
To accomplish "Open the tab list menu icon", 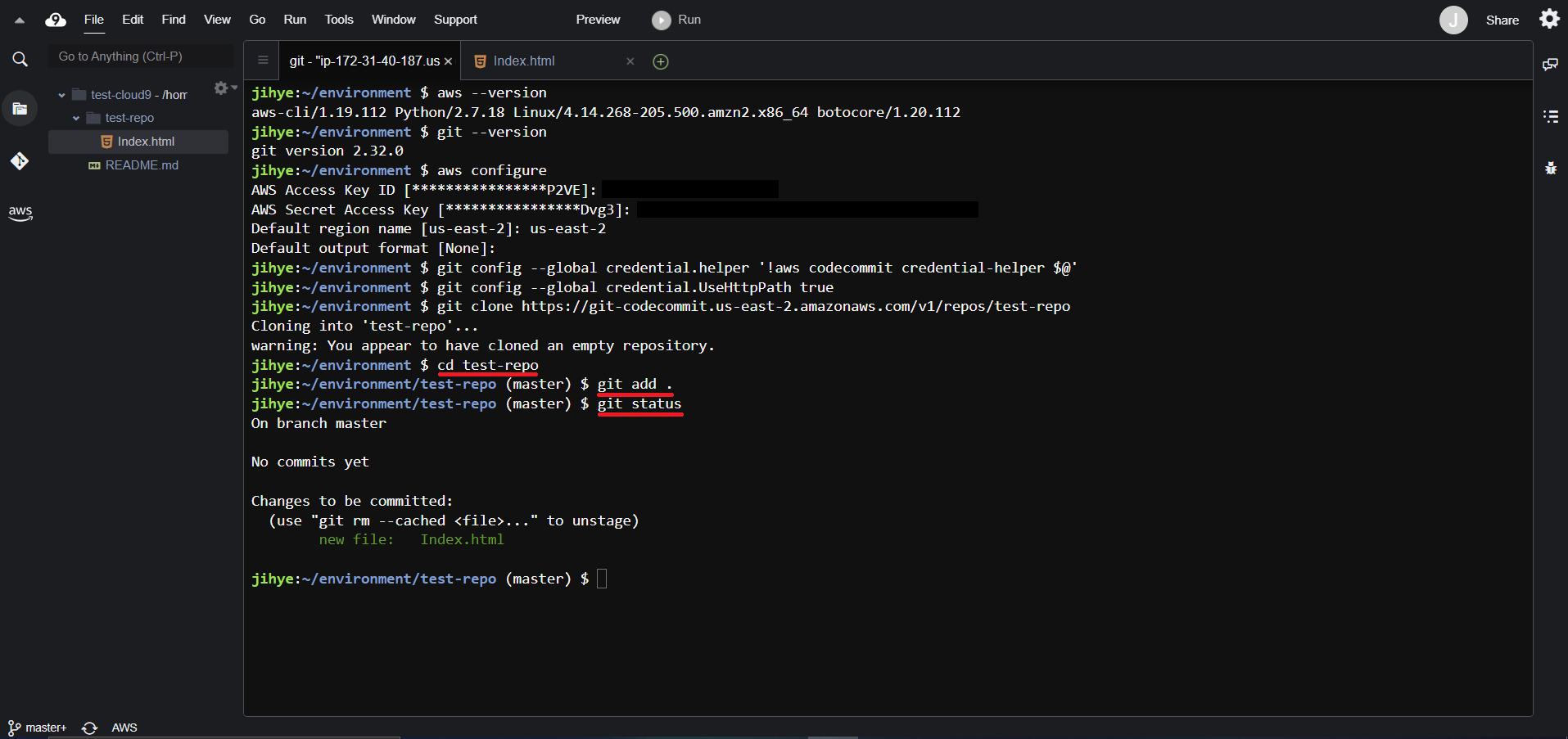I will point(263,60).
